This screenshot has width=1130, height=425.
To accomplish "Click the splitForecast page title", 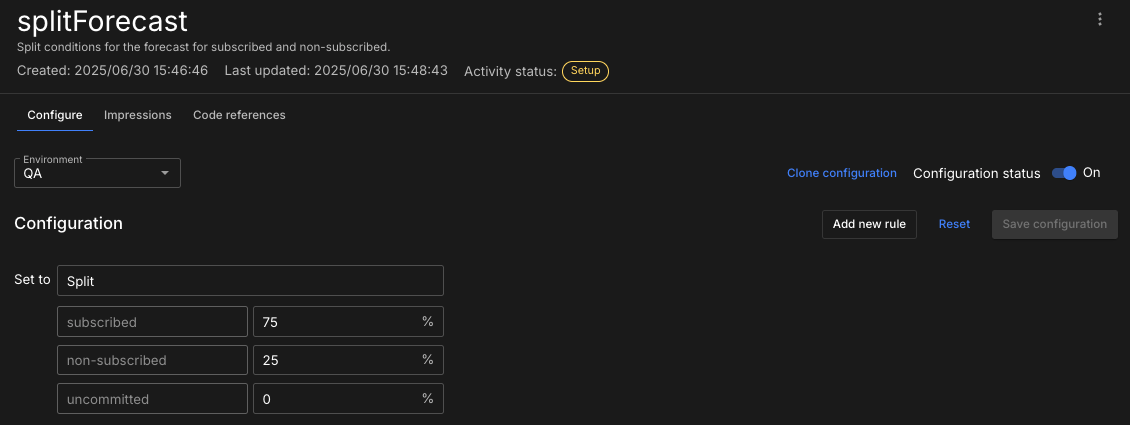I will point(103,21).
